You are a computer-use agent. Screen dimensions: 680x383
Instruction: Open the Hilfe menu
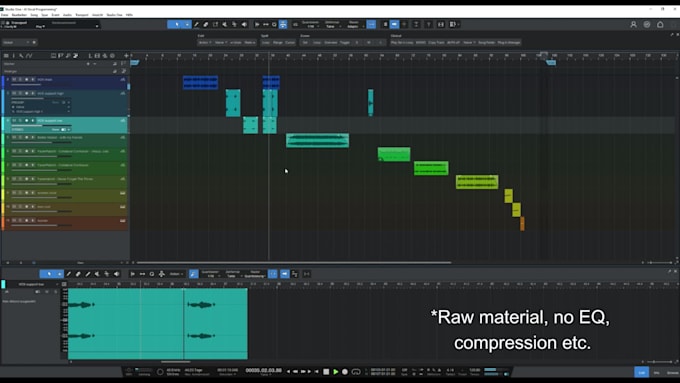[129, 15]
